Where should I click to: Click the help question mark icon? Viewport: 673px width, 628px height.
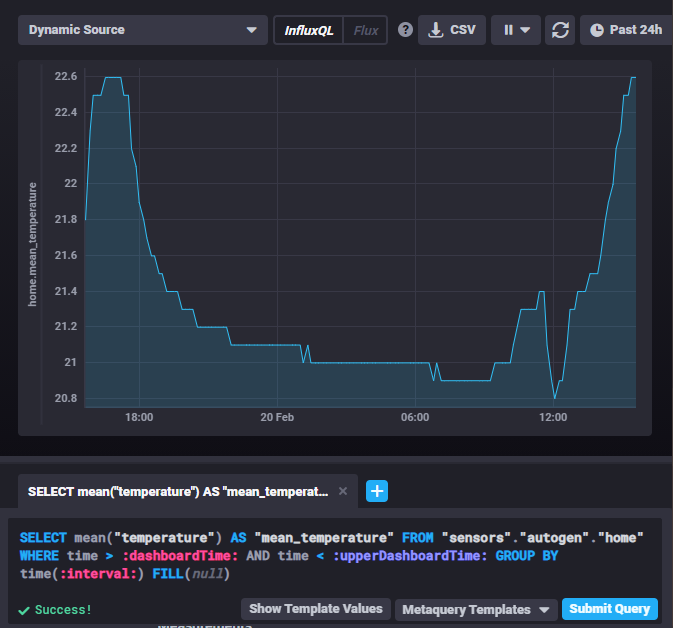pos(405,30)
